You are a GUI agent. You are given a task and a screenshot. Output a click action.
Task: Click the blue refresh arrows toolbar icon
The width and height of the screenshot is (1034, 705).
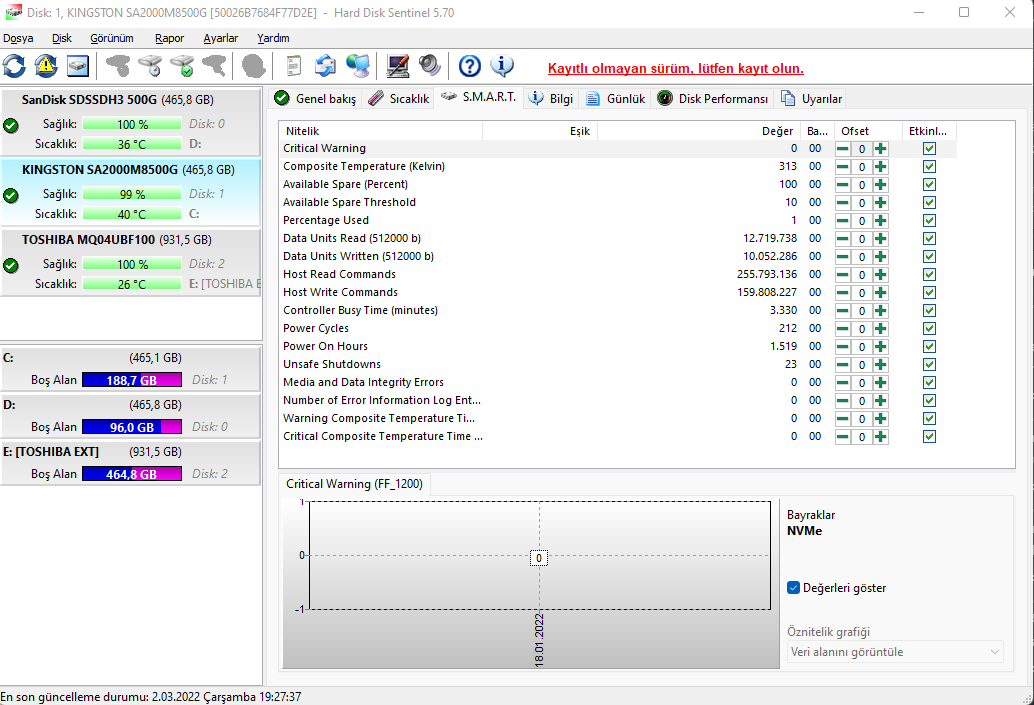[x=15, y=66]
